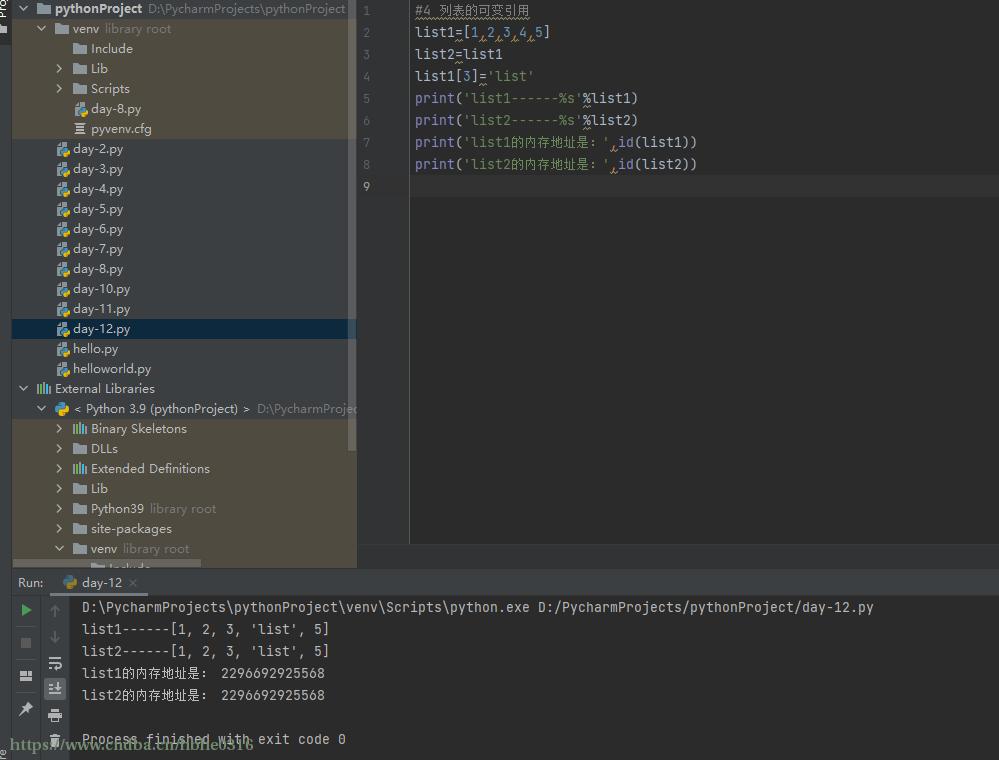Click line number 9 in the gutter
Viewport: 999px width, 760px height.
[366, 186]
